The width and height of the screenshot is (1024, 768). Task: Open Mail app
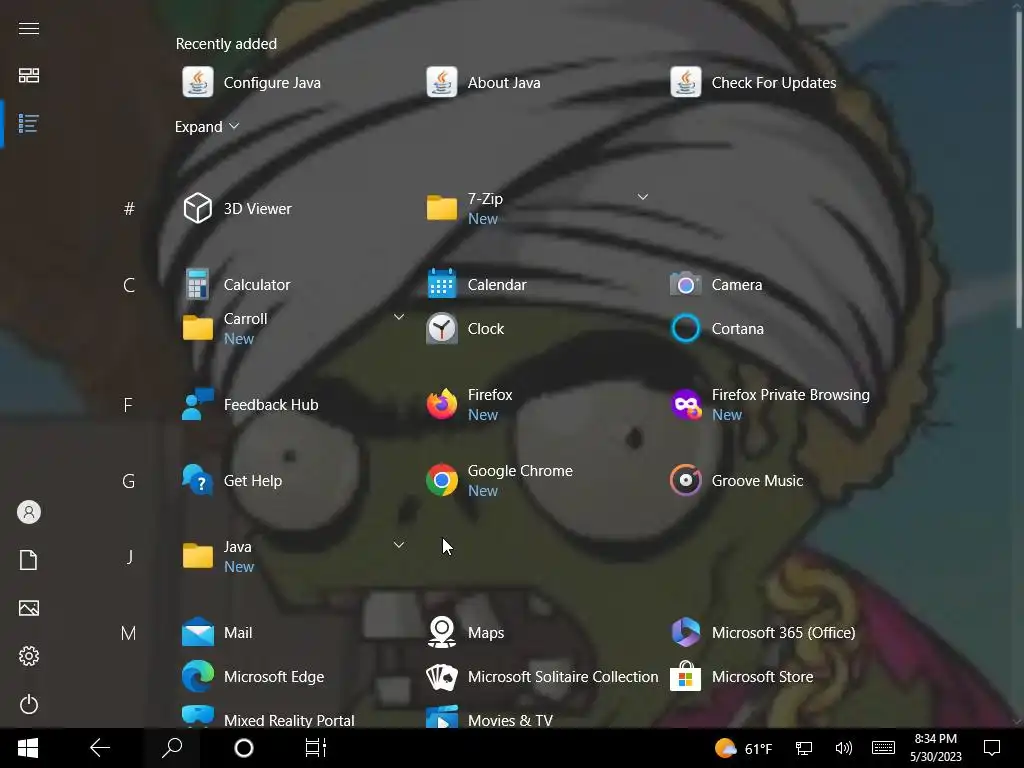[217, 633]
